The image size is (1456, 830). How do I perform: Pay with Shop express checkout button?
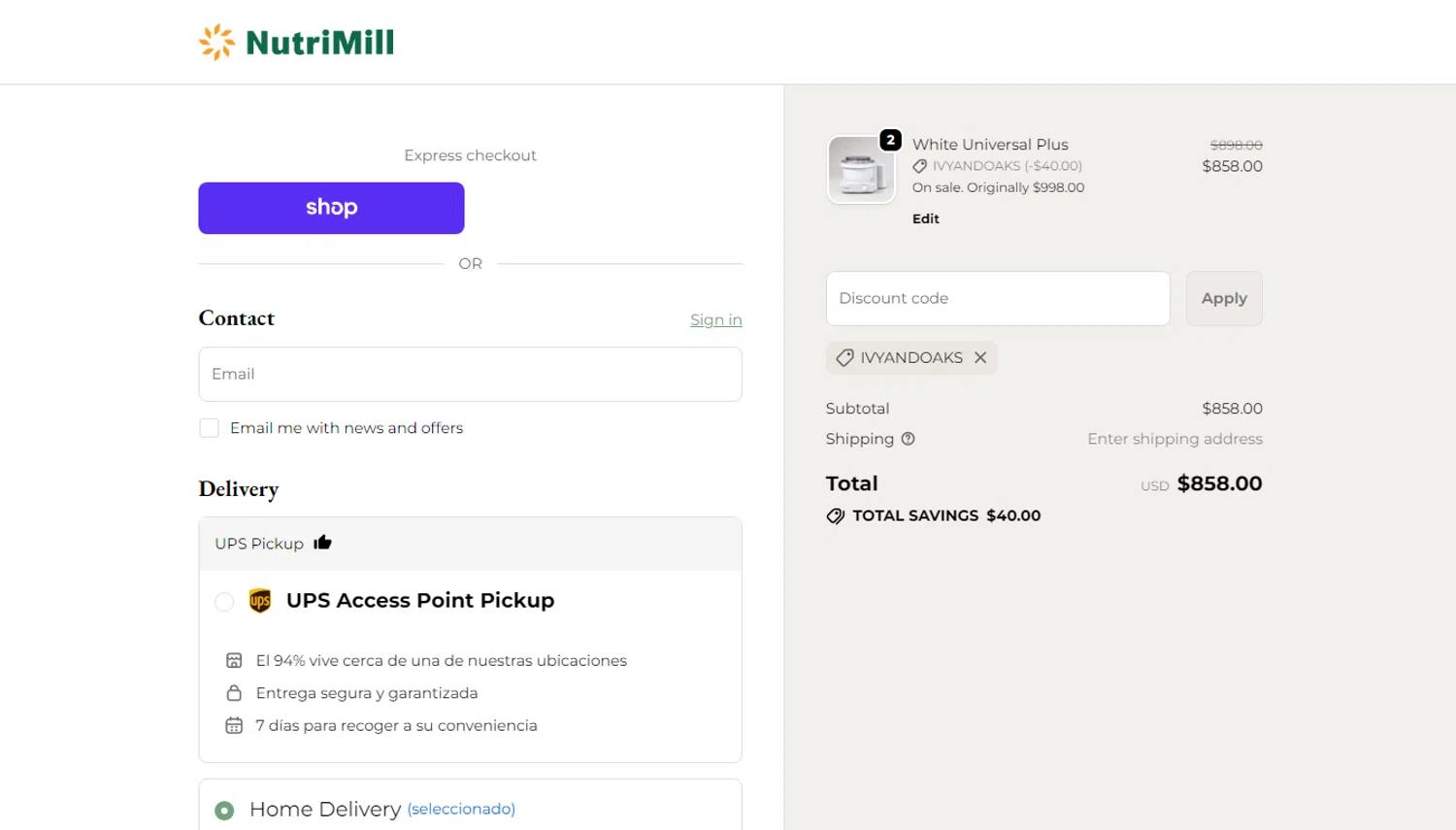click(x=331, y=208)
